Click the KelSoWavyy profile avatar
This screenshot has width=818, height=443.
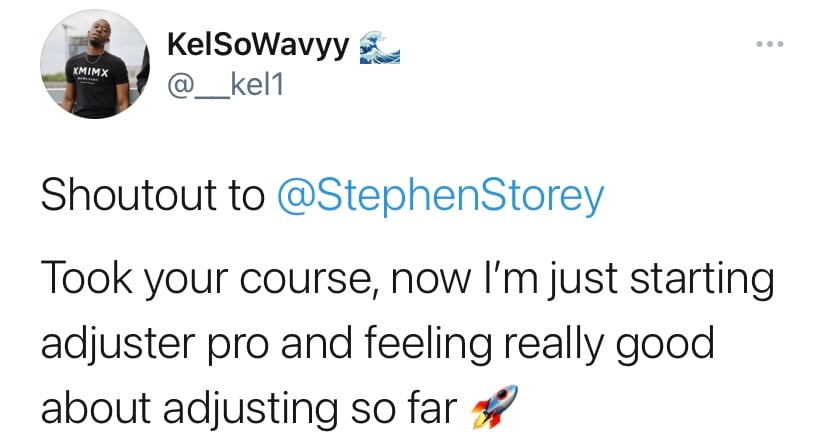tap(89, 69)
